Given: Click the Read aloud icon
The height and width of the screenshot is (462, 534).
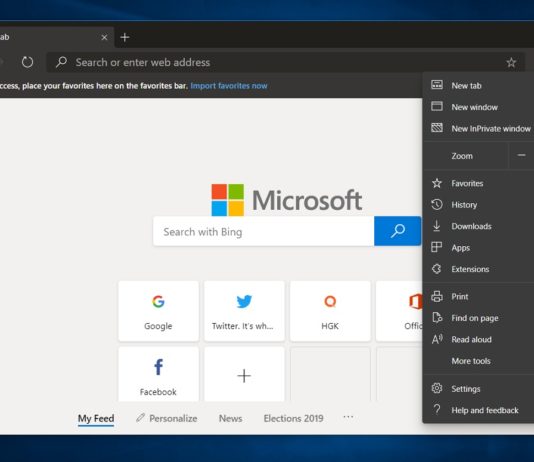Looking at the screenshot, I should tap(437, 339).
